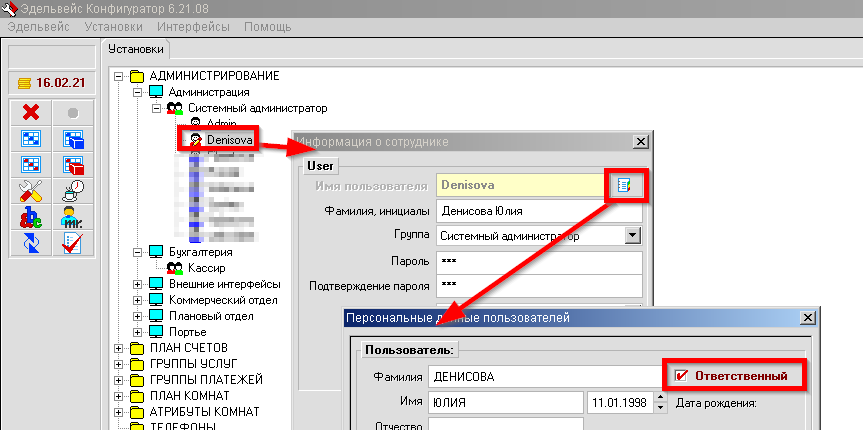Toggle the Ответственный checkbox
The width and height of the screenshot is (863, 430).
(682, 376)
